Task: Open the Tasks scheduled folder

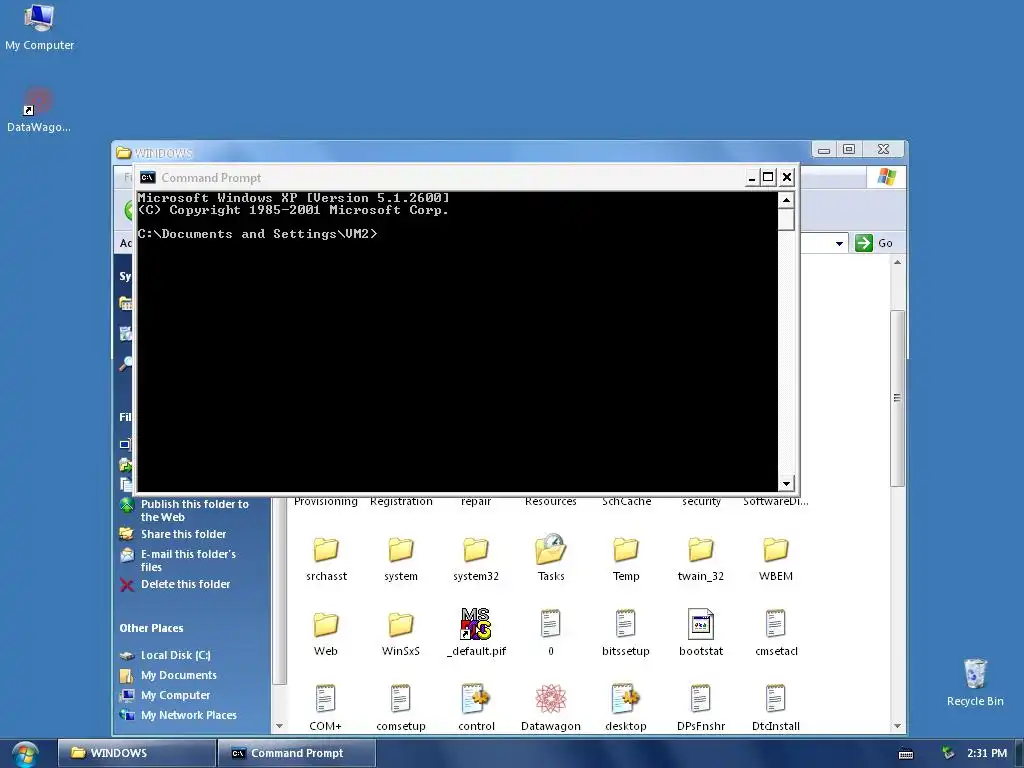Action: coord(551,559)
